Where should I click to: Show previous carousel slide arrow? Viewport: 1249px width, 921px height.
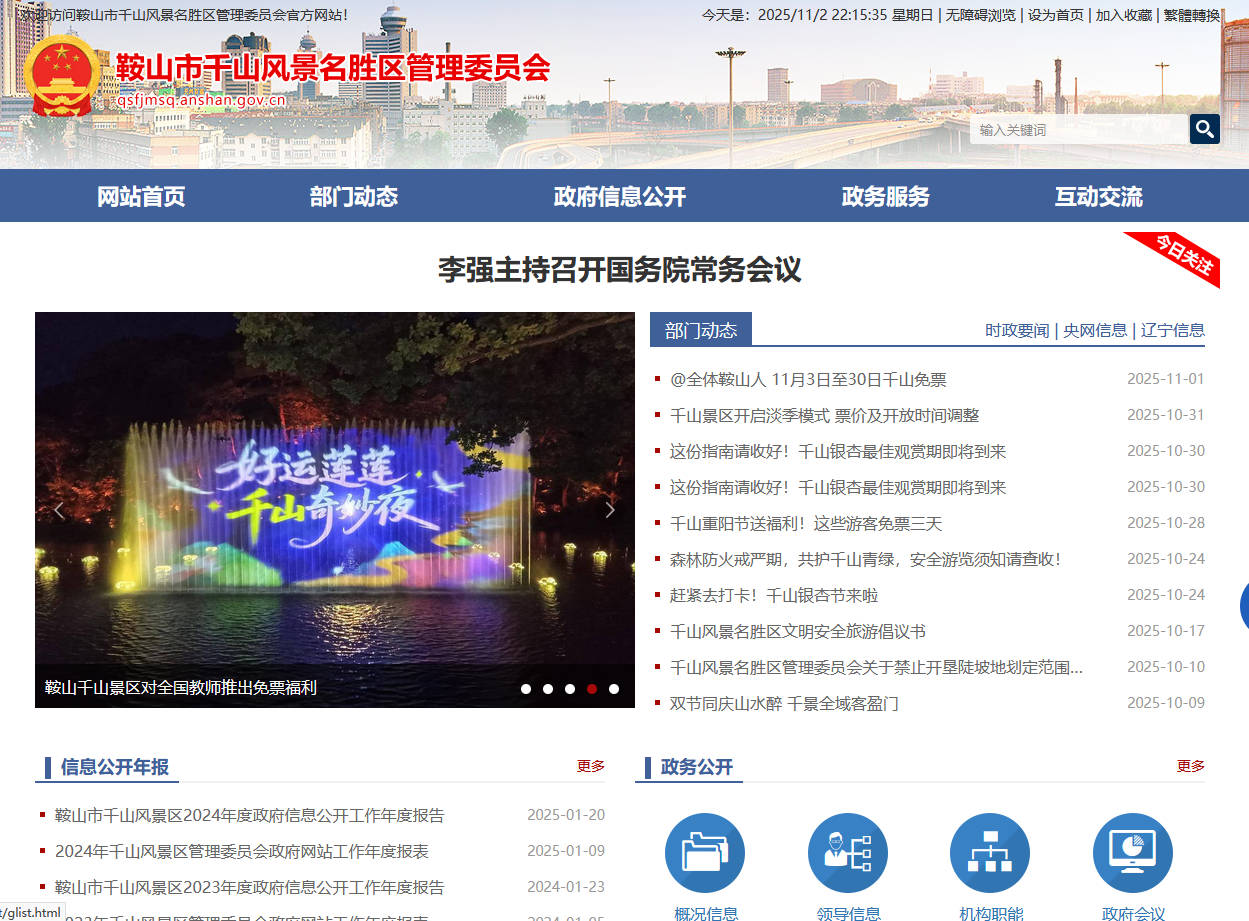tap(59, 510)
